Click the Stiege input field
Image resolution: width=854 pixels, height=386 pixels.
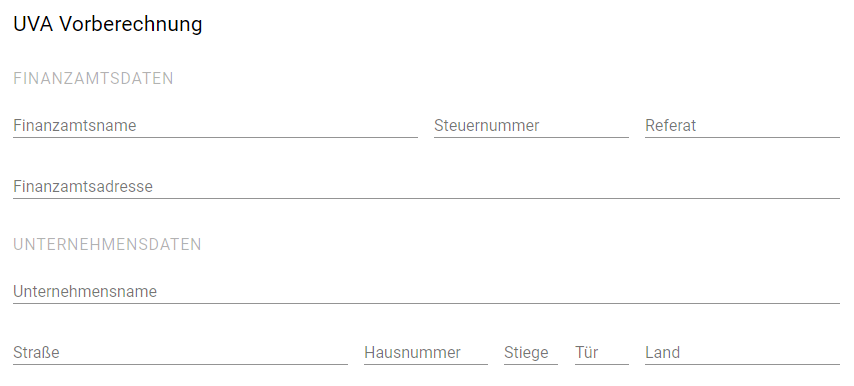[531, 353]
